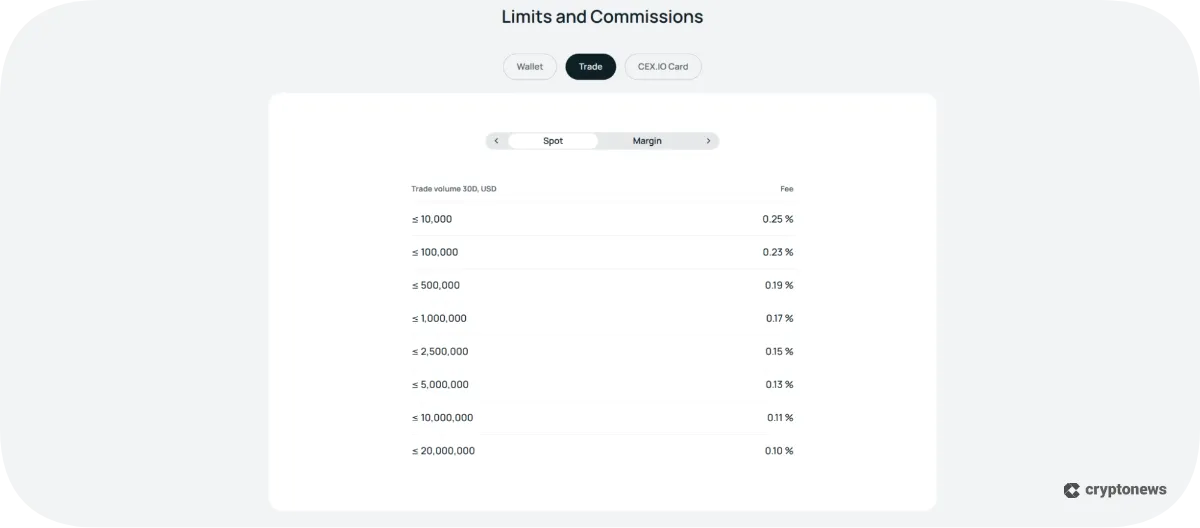Click the Fee column header
Image resolution: width=1200 pixels, height=528 pixels.
787,189
